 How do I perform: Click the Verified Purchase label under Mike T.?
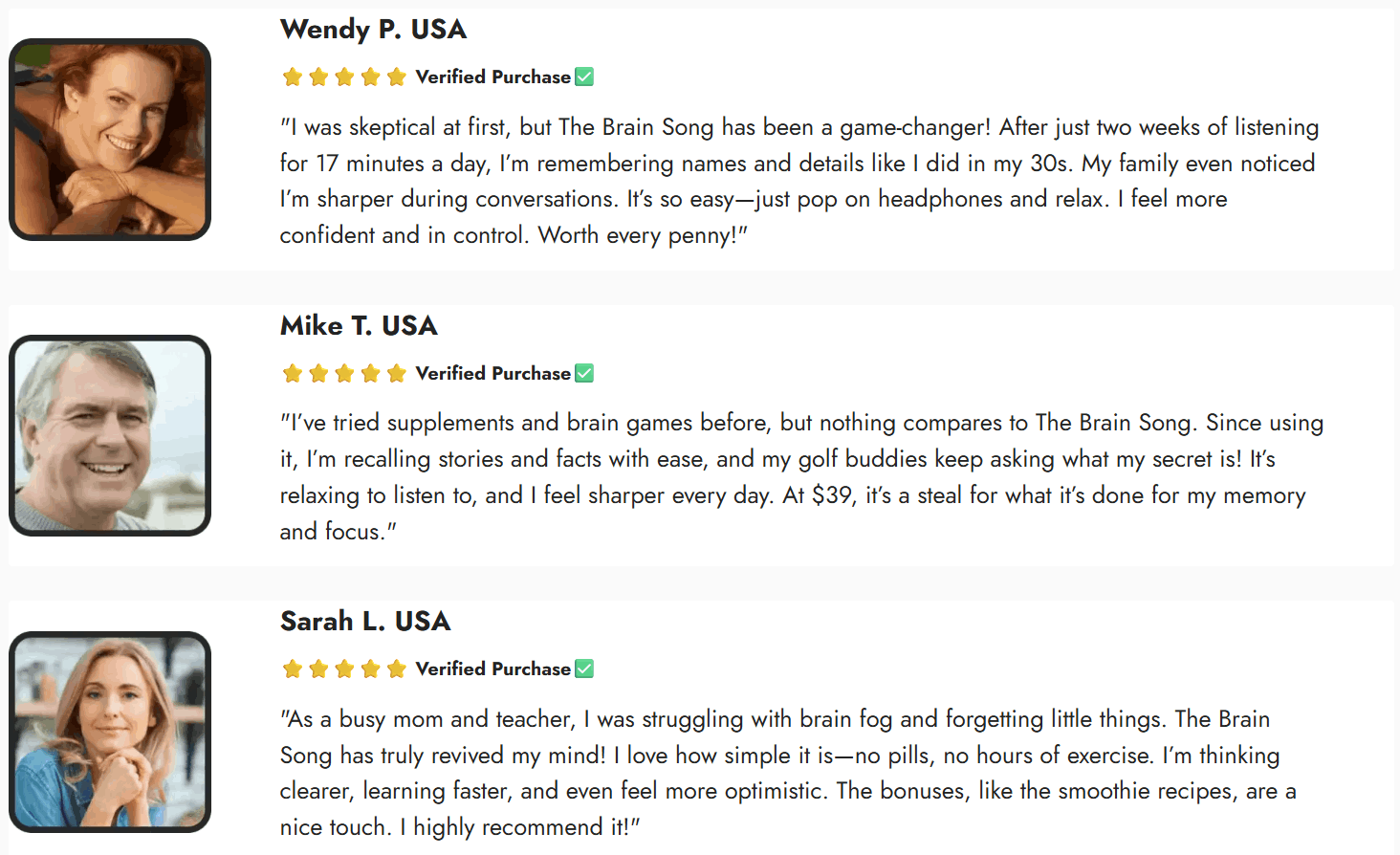tap(492, 374)
